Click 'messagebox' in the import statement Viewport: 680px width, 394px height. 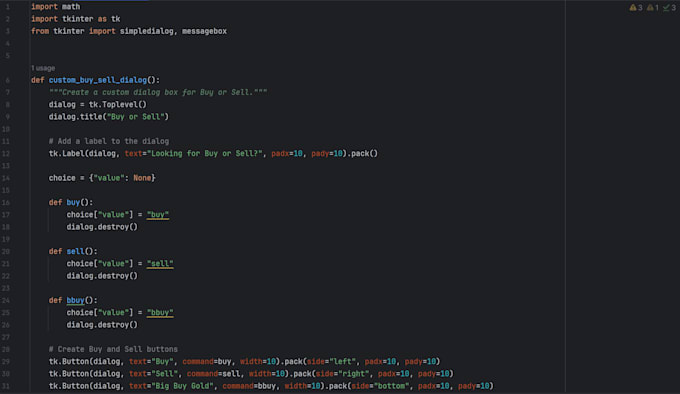[204, 31]
